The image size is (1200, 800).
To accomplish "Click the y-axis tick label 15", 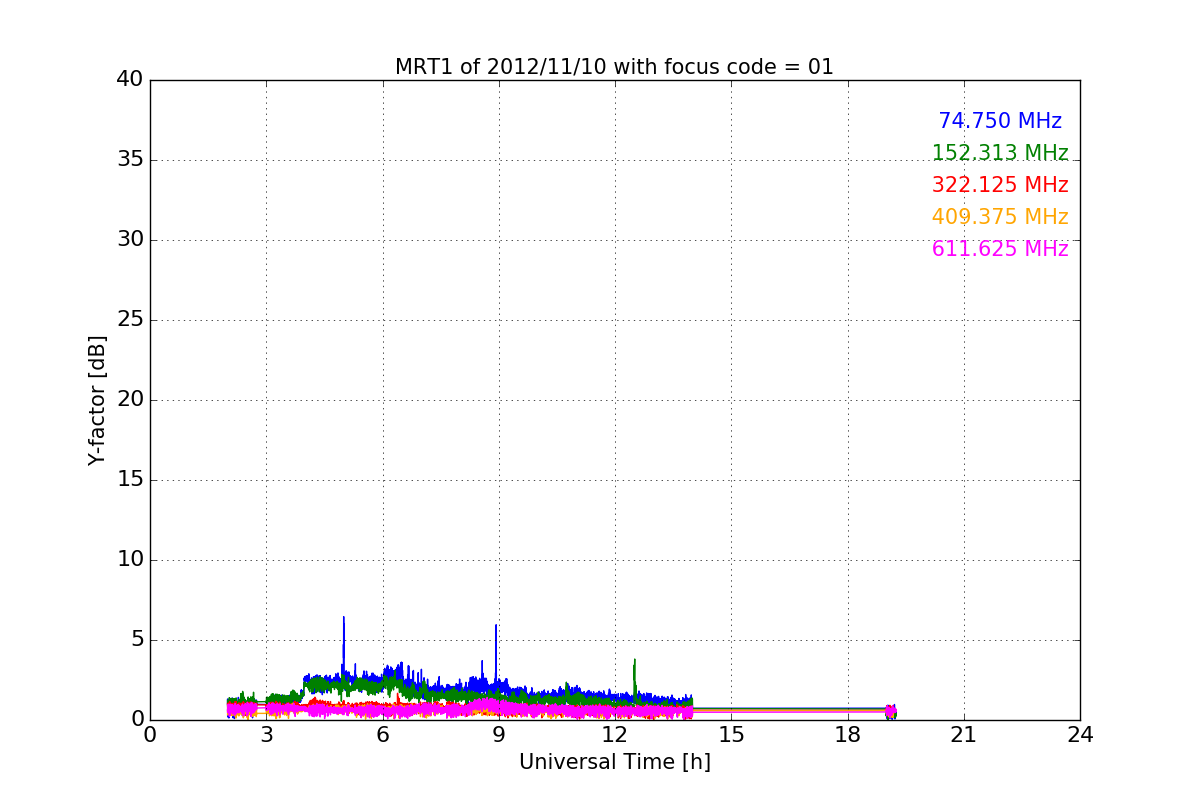I will (130, 480).
